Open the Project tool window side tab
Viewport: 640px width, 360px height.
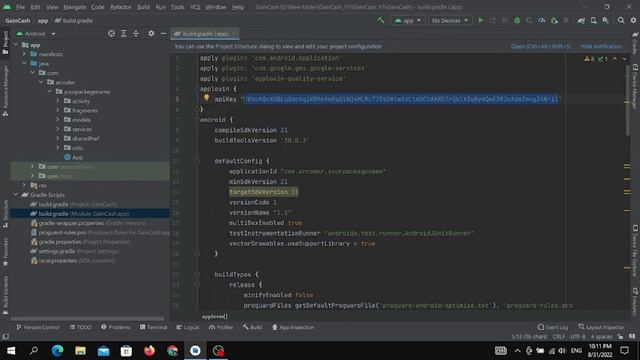pyautogui.click(x=5, y=42)
